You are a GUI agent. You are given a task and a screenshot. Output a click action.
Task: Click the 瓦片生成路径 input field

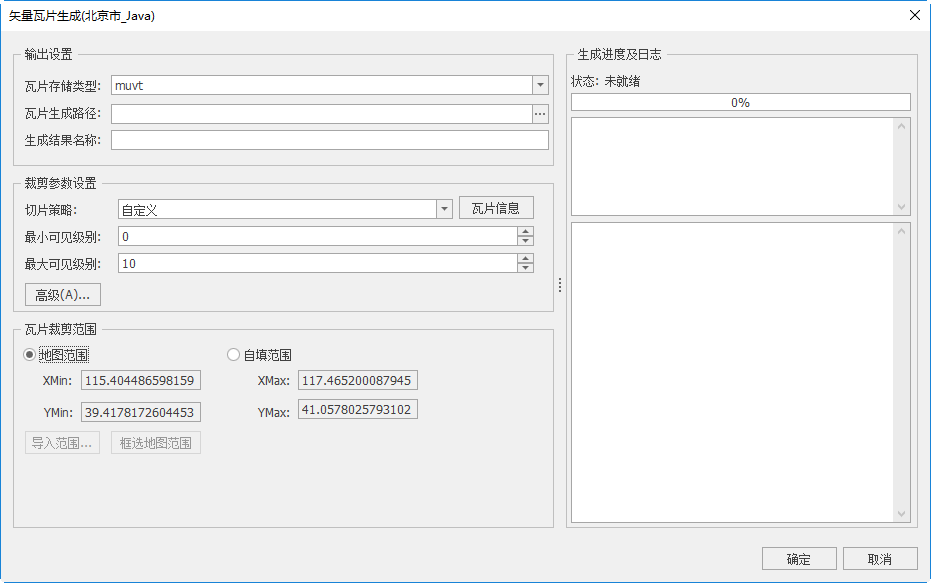pyautogui.click(x=321, y=114)
